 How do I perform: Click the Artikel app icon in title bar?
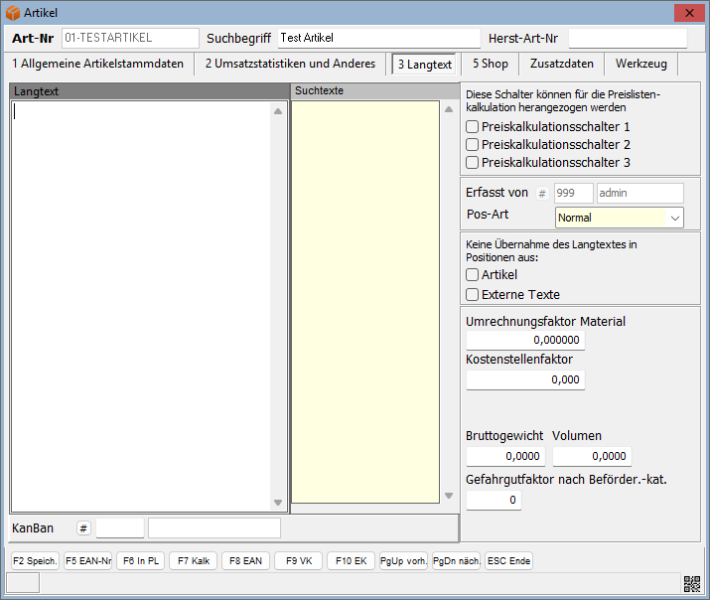click(x=12, y=12)
